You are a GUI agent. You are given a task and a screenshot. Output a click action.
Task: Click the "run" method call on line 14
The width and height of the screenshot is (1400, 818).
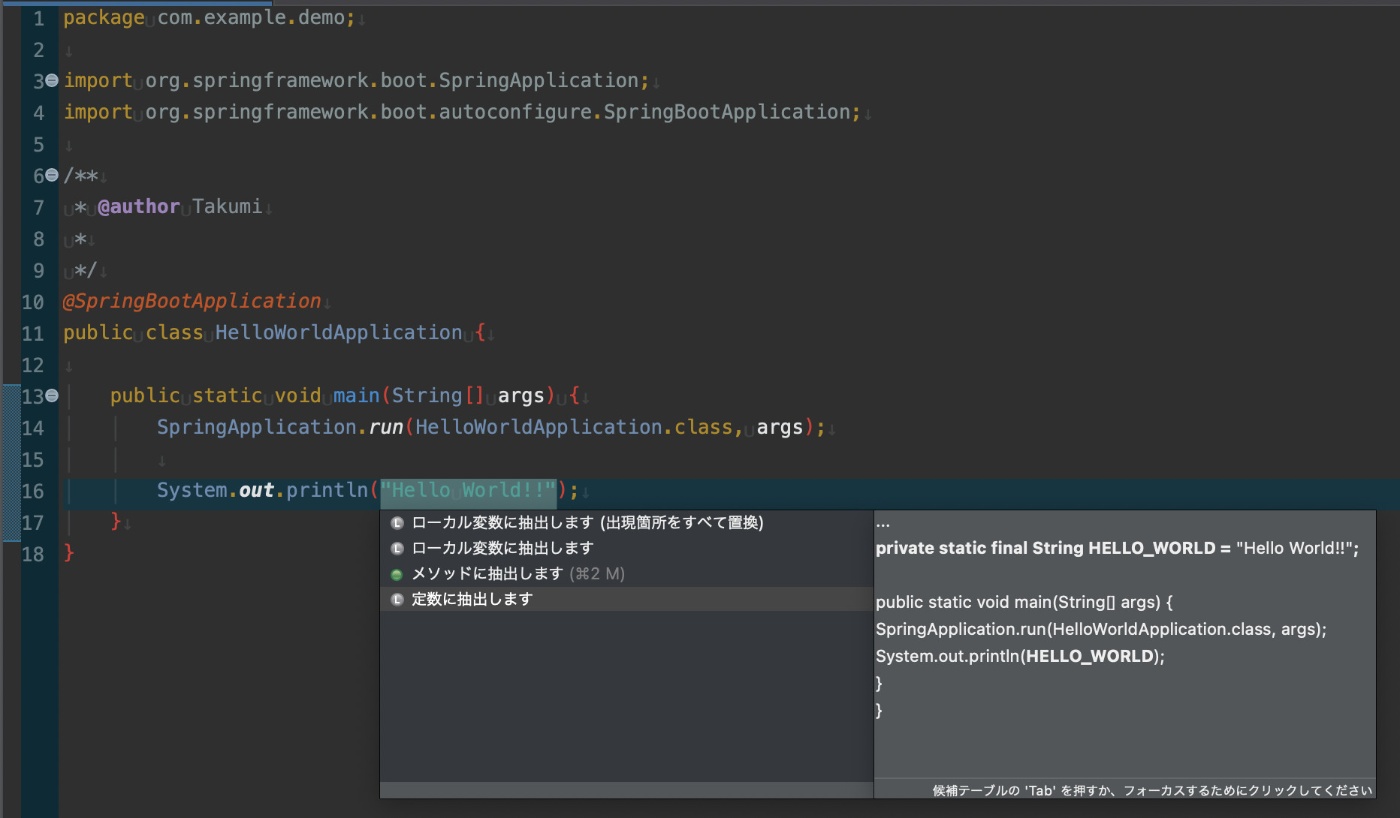[x=386, y=428]
